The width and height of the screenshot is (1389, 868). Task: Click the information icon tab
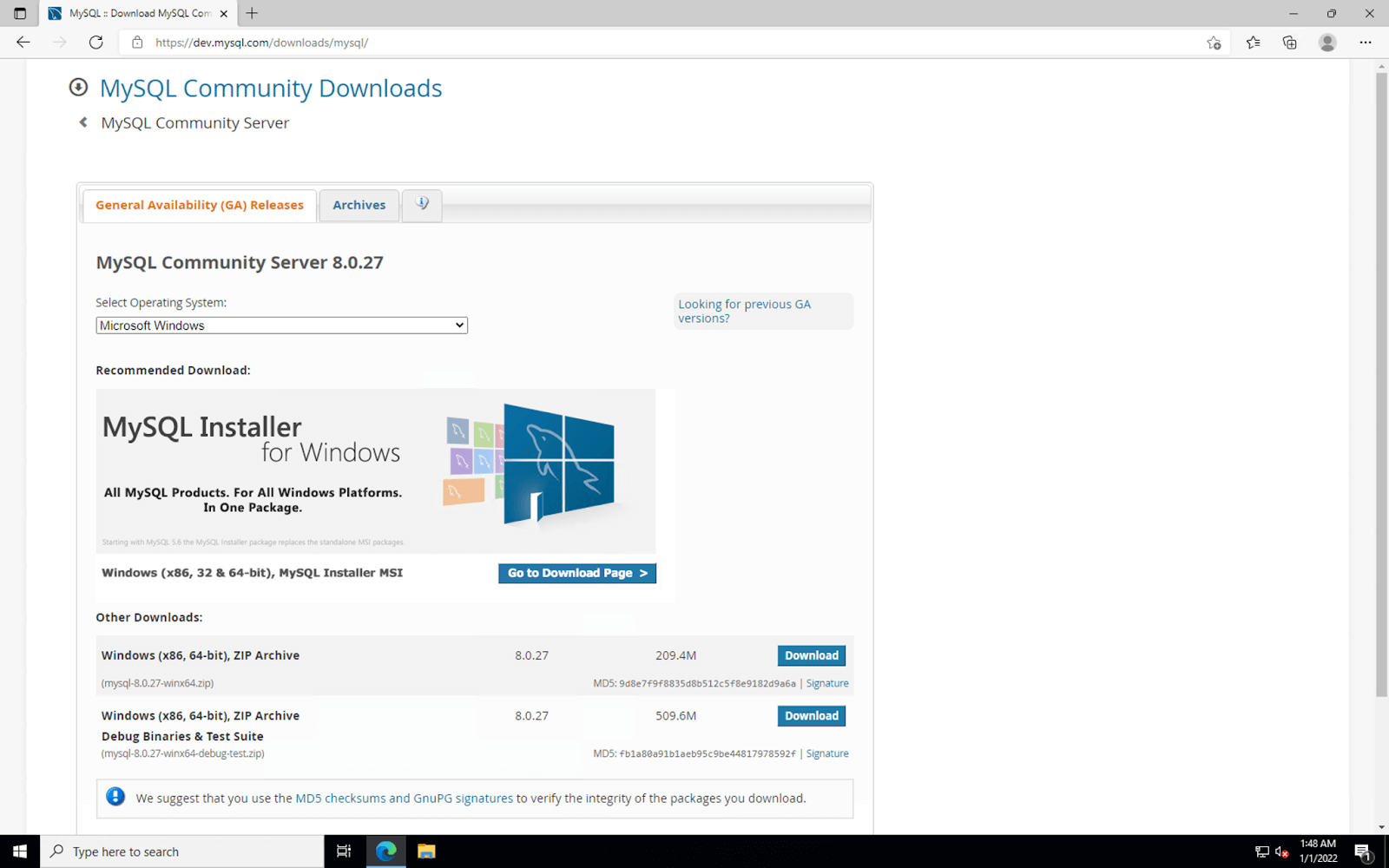click(422, 205)
